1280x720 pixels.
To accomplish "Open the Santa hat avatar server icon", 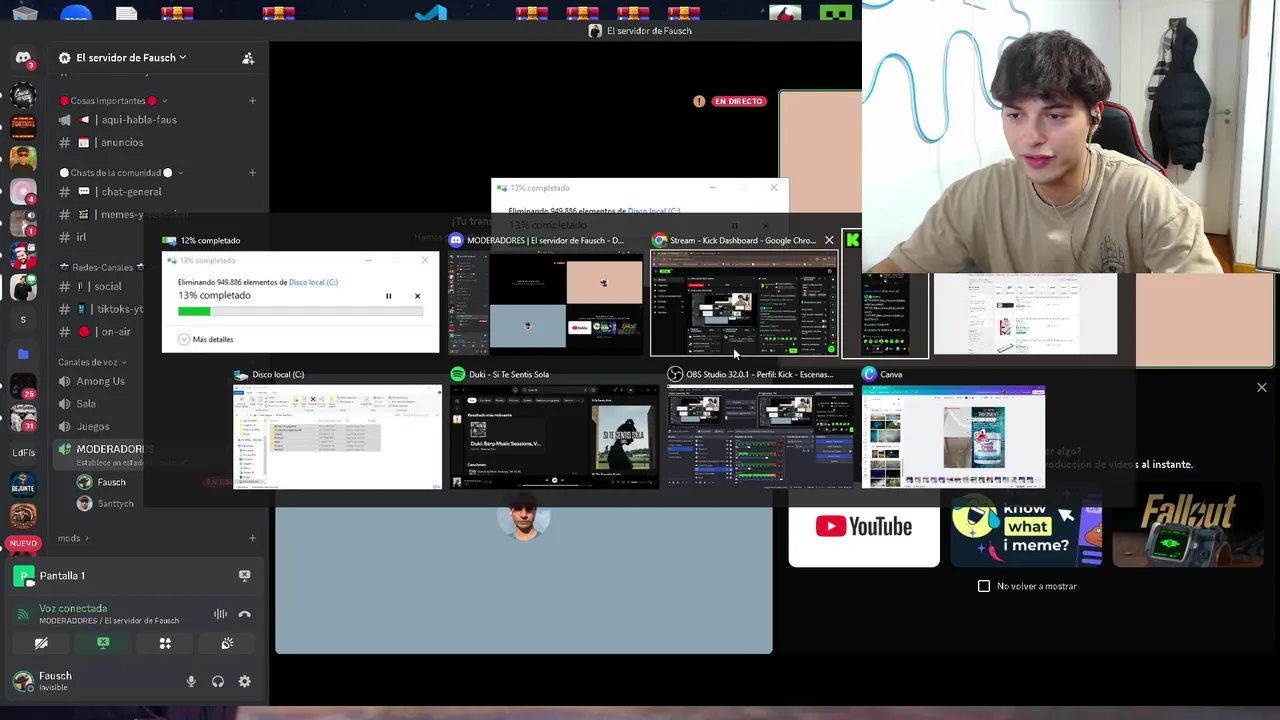I will (23, 254).
